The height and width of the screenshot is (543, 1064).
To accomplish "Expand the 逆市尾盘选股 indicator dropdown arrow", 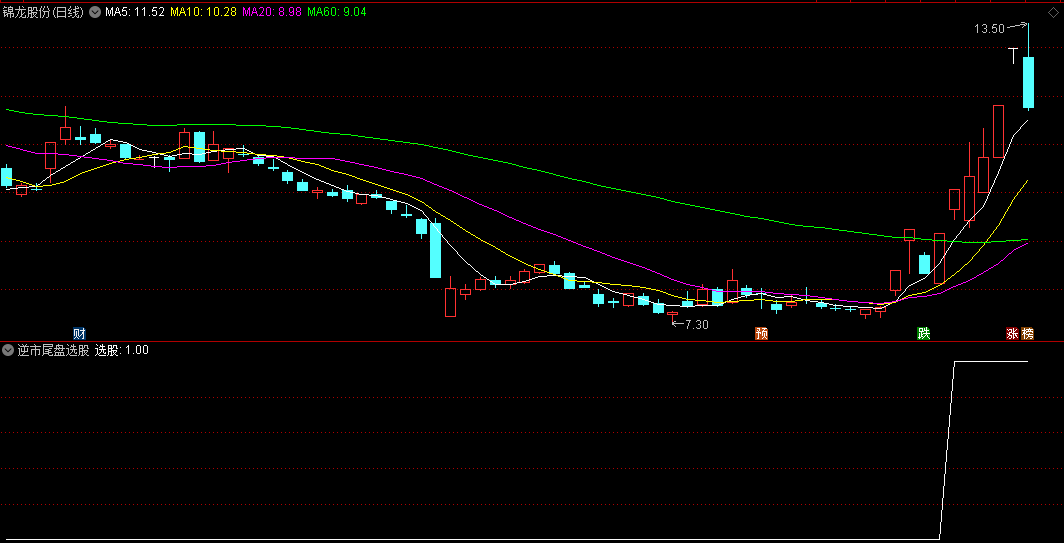I will tap(9, 350).
